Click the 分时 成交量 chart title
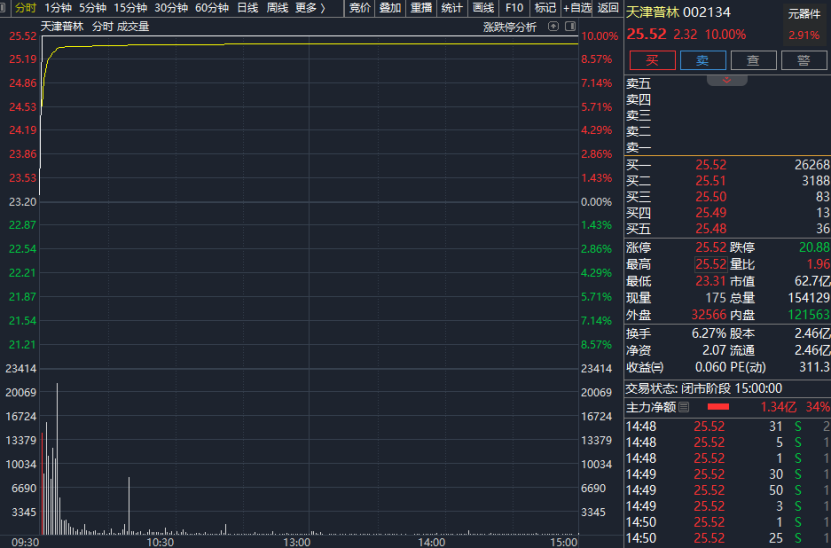This screenshot has height=548, width=831. pyautogui.click(x=120, y=26)
